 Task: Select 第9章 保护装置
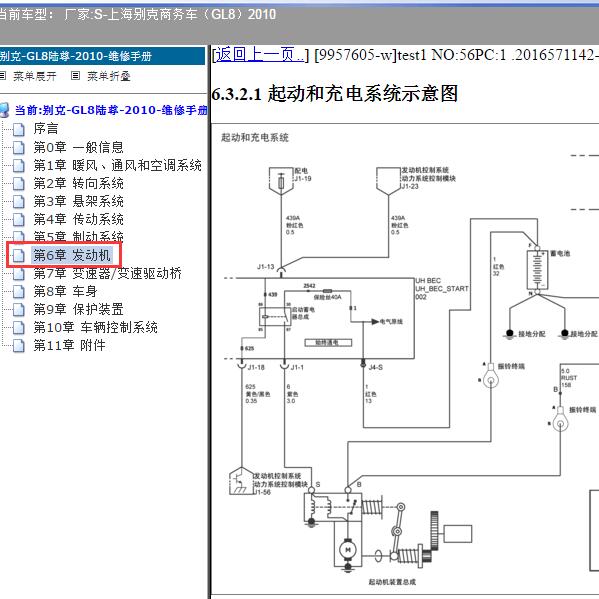coord(78,309)
